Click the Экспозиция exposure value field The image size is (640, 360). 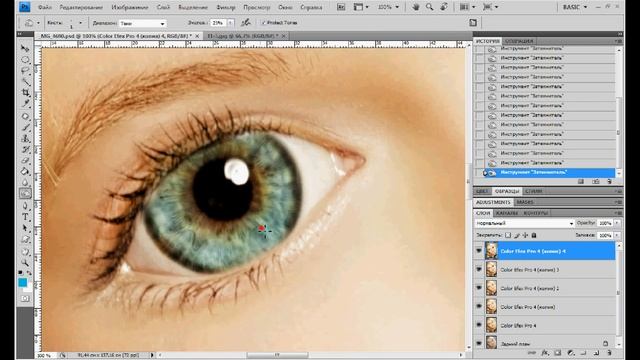[218, 23]
